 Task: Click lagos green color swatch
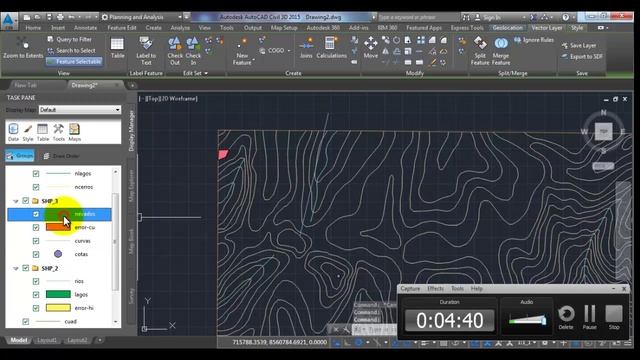(x=58, y=294)
